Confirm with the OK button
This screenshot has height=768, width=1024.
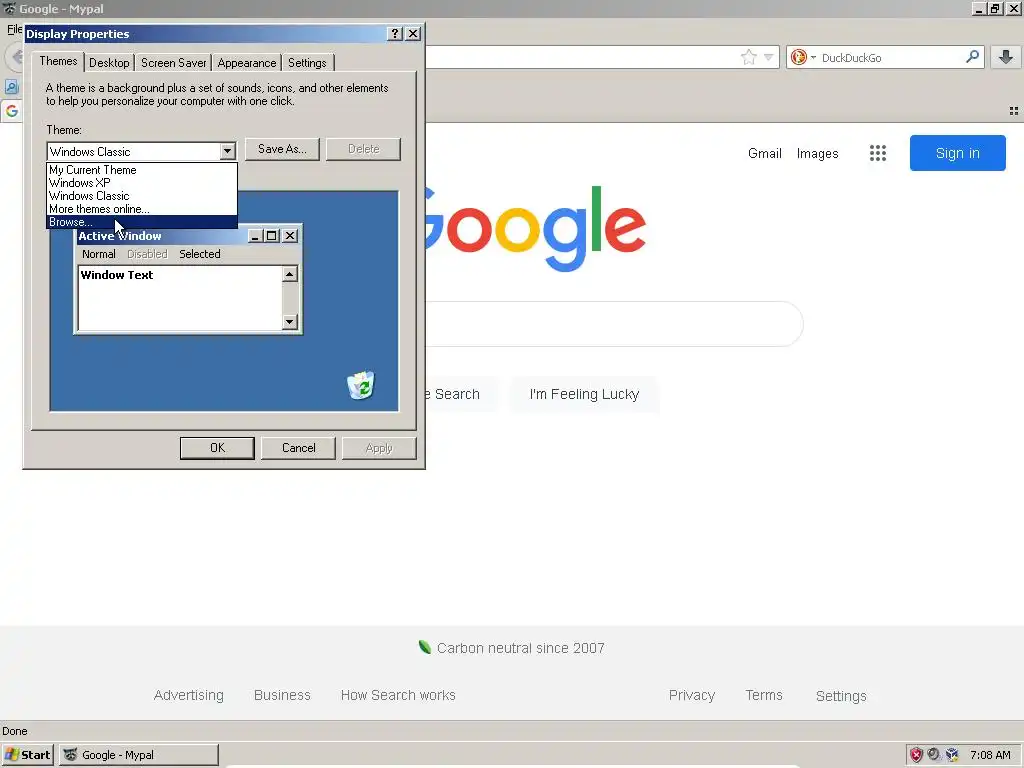pos(217,448)
